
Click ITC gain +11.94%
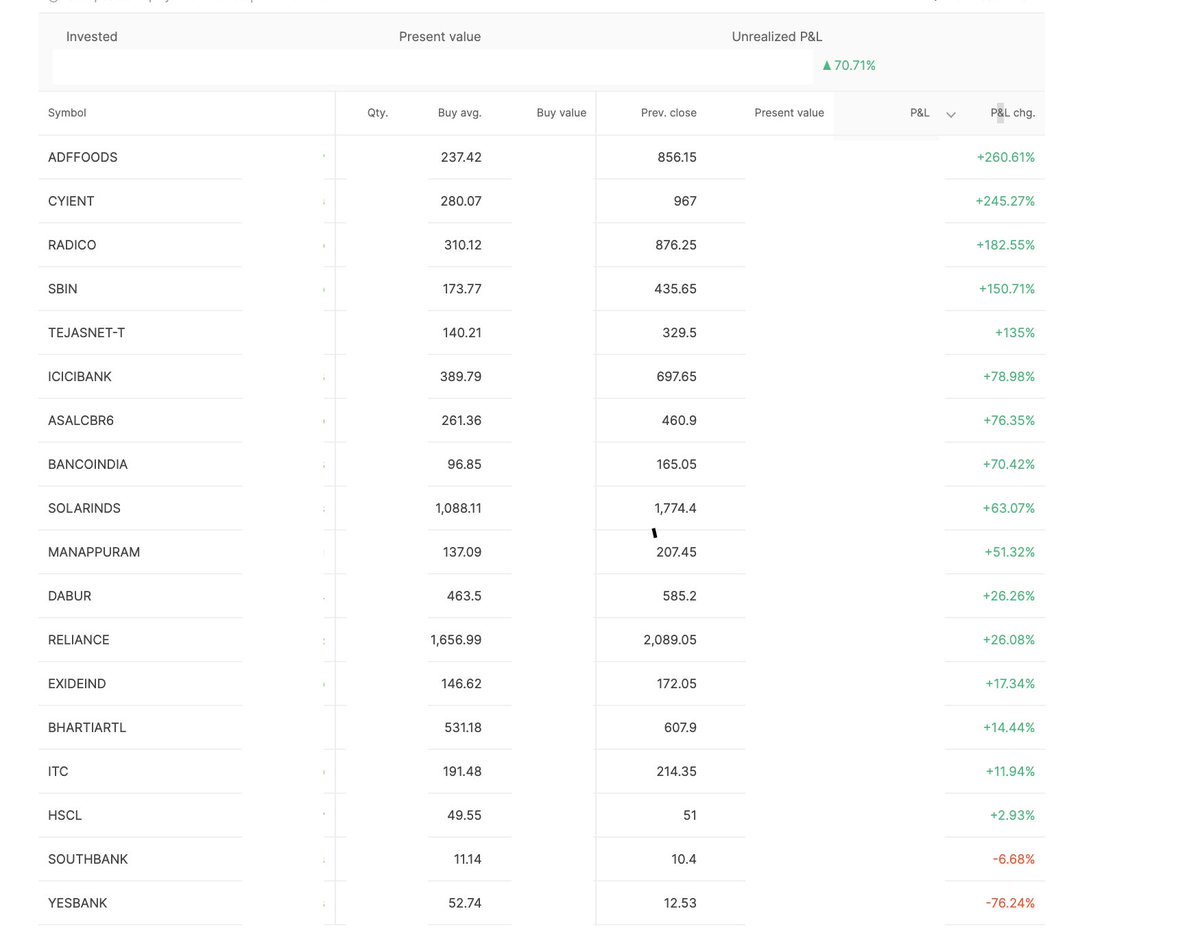pos(1010,773)
